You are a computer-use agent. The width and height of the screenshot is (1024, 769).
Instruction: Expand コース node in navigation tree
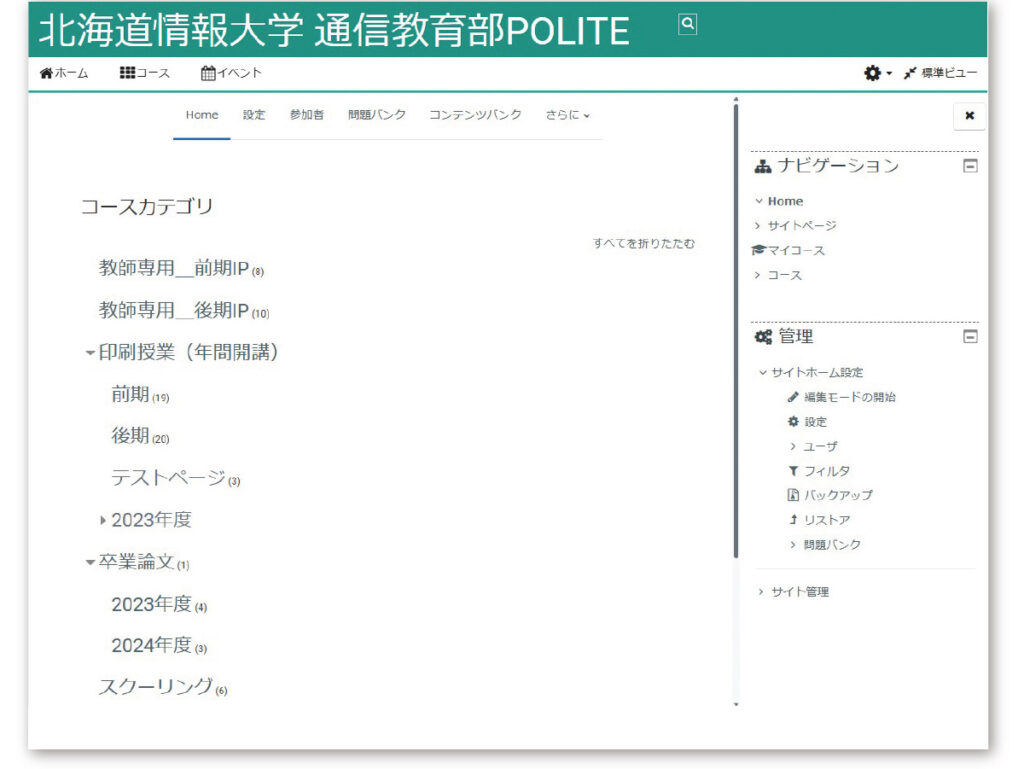click(758, 275)
